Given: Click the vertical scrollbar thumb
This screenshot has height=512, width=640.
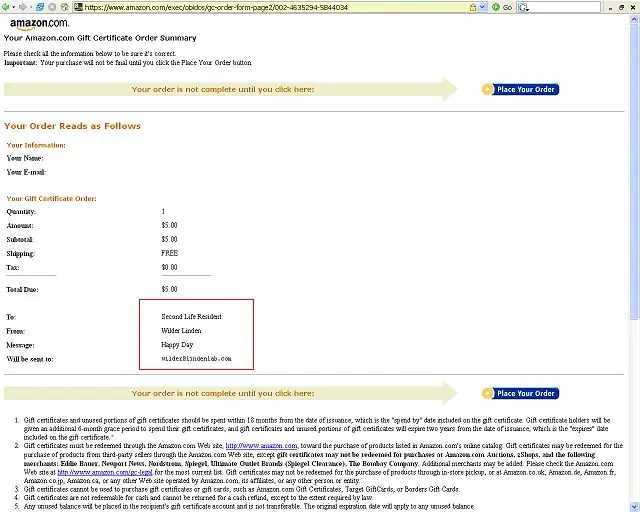Looking at the screenshot, I should 635,171.
